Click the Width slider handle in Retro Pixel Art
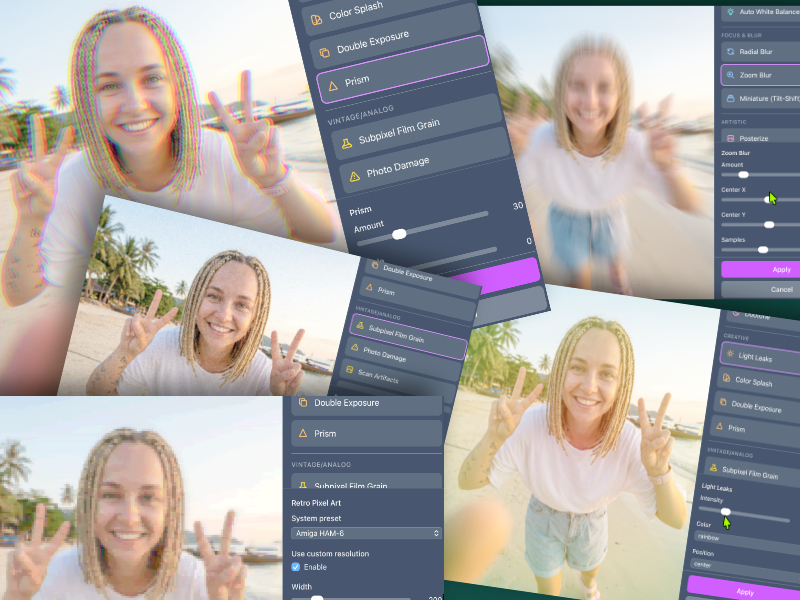The height and width of the screenshot is (600, 800). (x=317, y=598)
